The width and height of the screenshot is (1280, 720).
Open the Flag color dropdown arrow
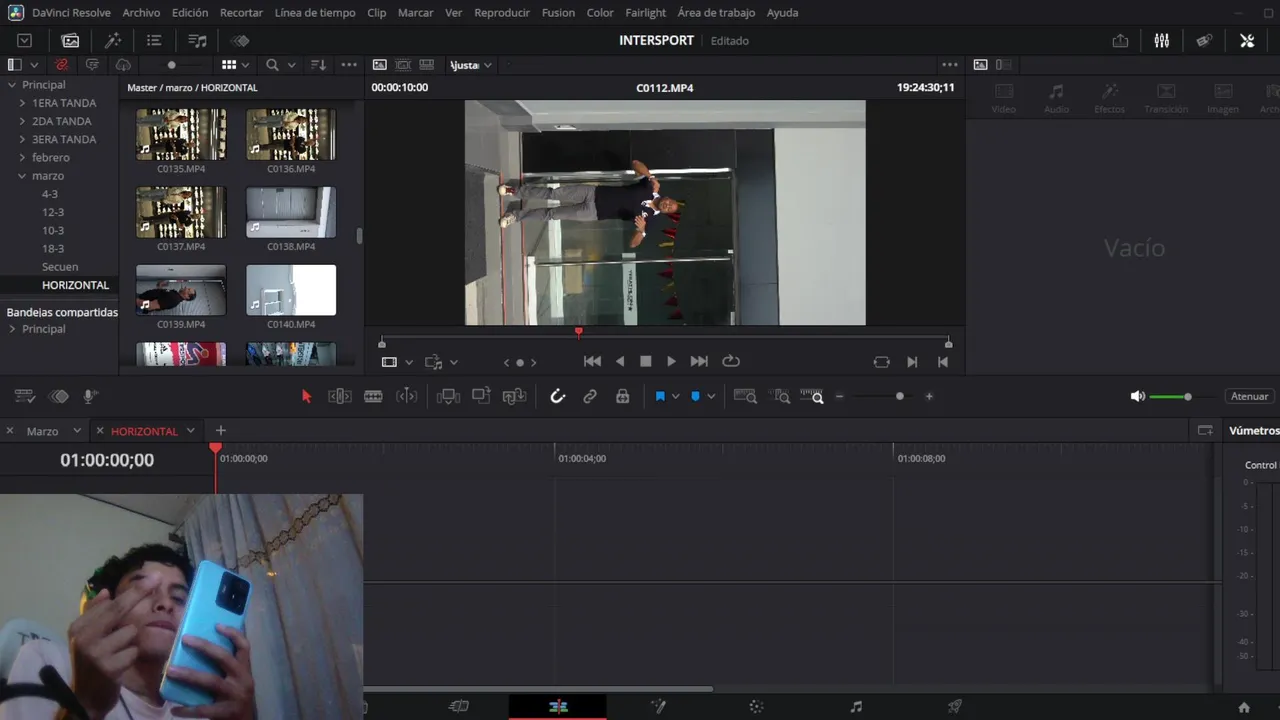676,397
